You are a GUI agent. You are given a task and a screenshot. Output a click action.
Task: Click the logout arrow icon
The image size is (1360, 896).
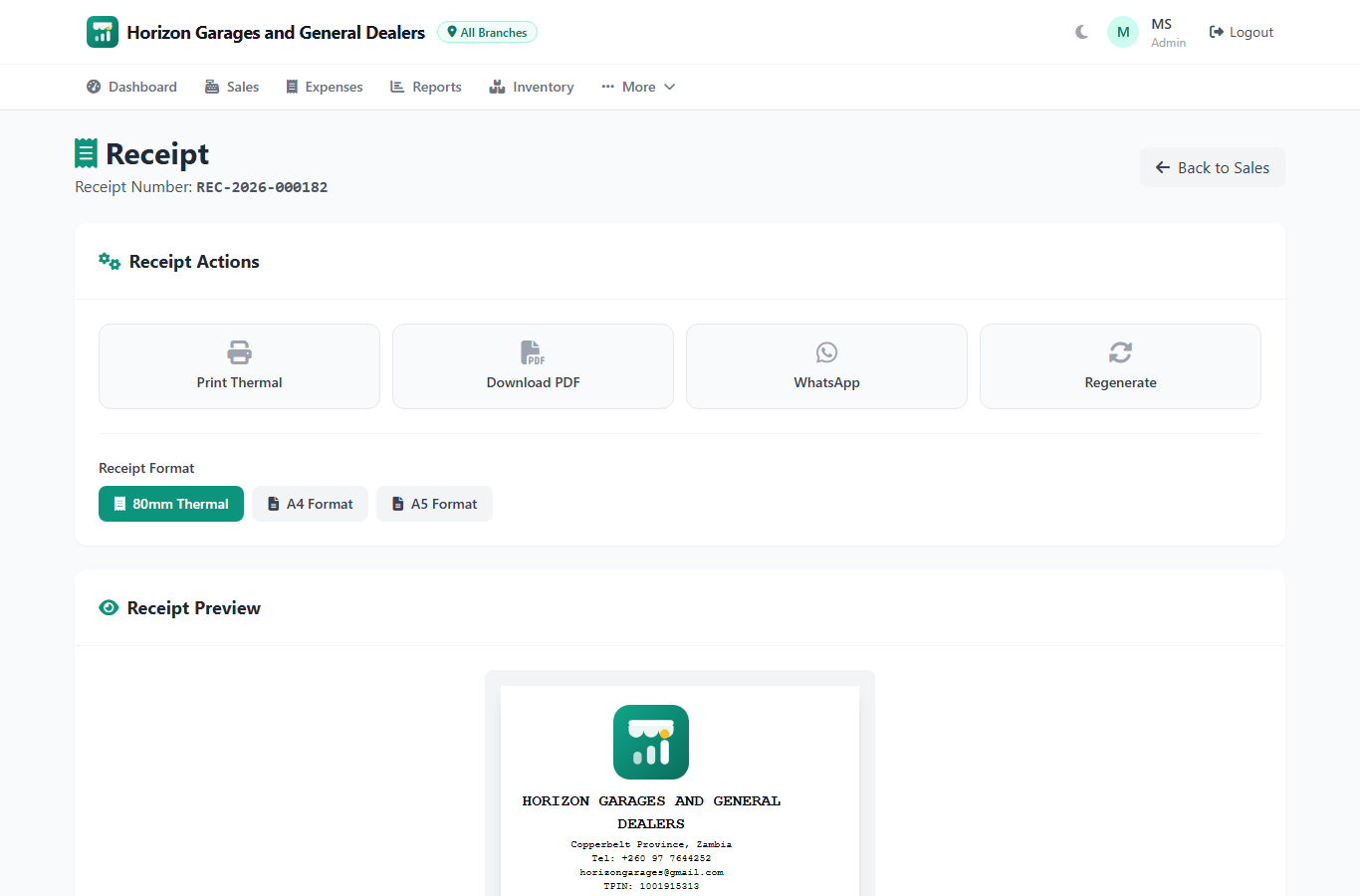pyautogui.click(x=1217, y=32)
